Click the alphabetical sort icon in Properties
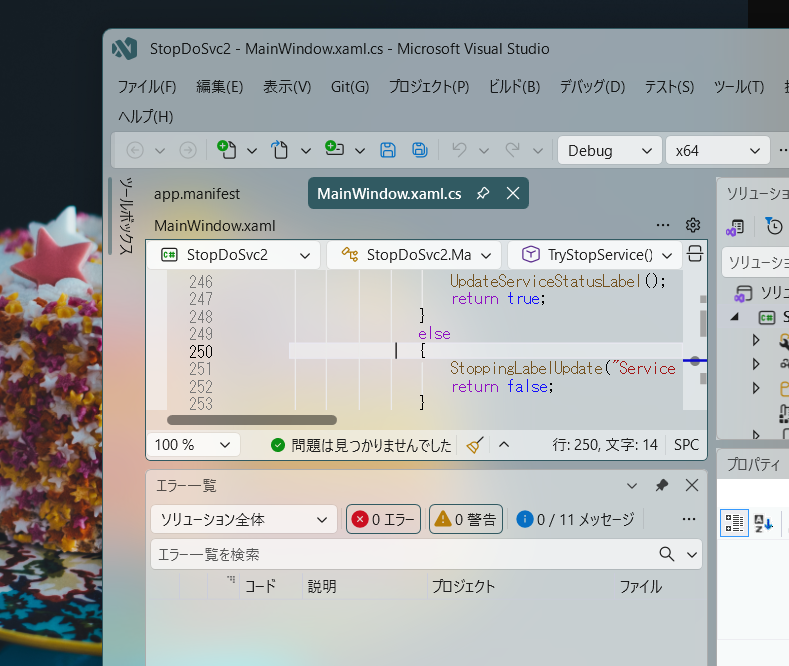The height and width of the screenshot is (666, 789). click(764, 521)
